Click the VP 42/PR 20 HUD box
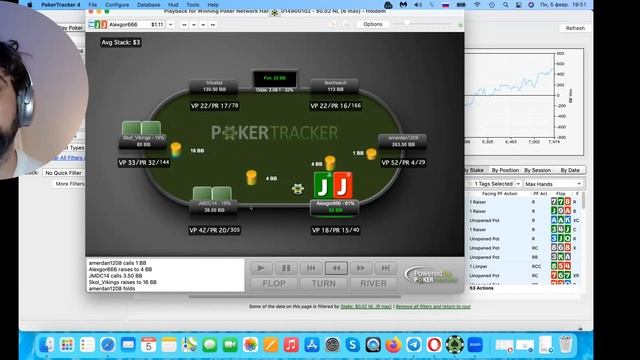The width and height of the screenshot is (640, 360). [214, 230]
